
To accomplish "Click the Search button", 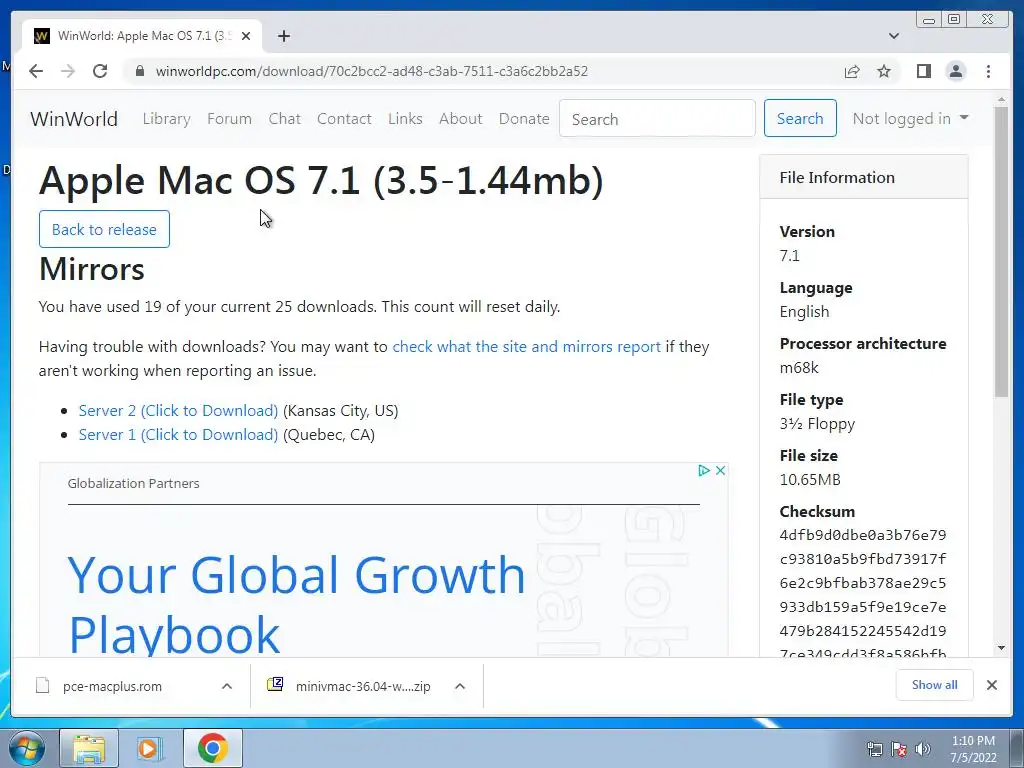I will [800, 118].
